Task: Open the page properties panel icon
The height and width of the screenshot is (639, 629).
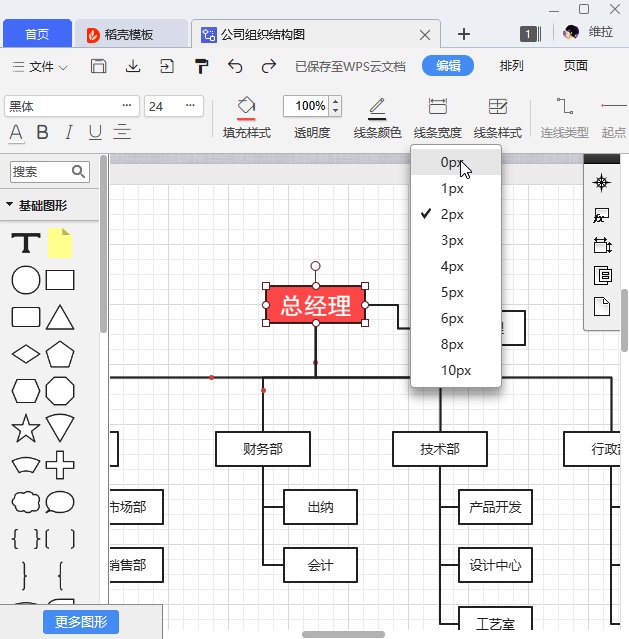Action: tap(603, 275)
